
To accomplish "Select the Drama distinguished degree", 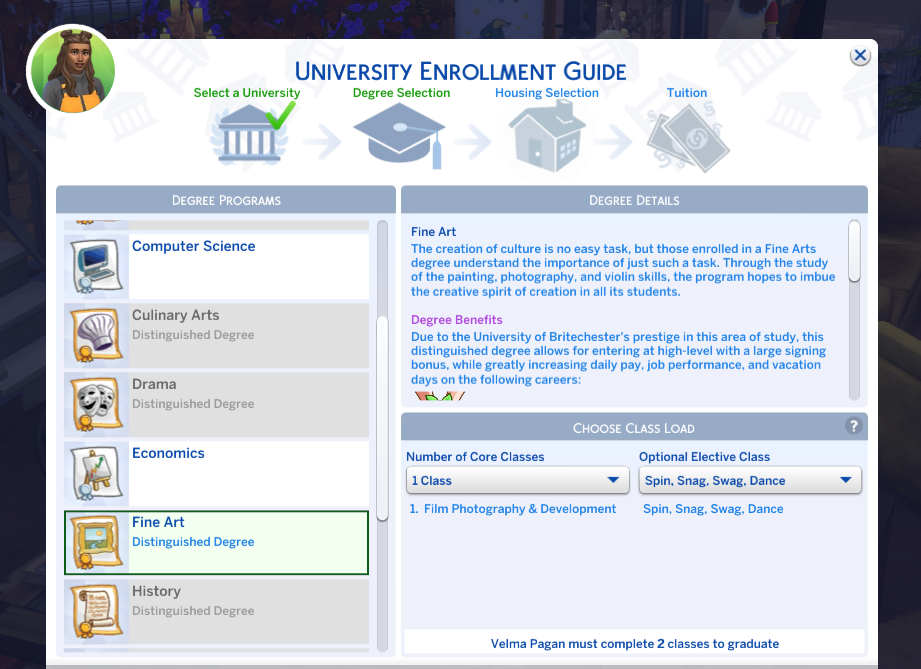I will [217, 405].
